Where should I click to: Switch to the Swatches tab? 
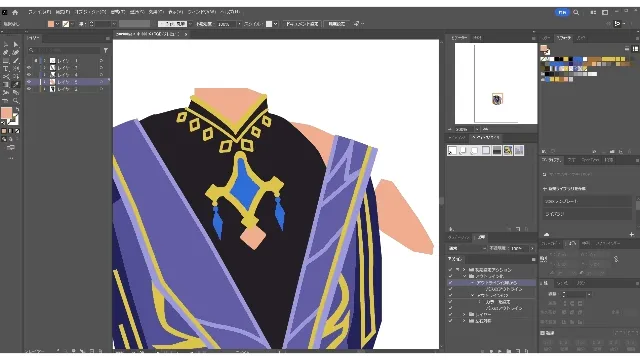coord(564,38)
